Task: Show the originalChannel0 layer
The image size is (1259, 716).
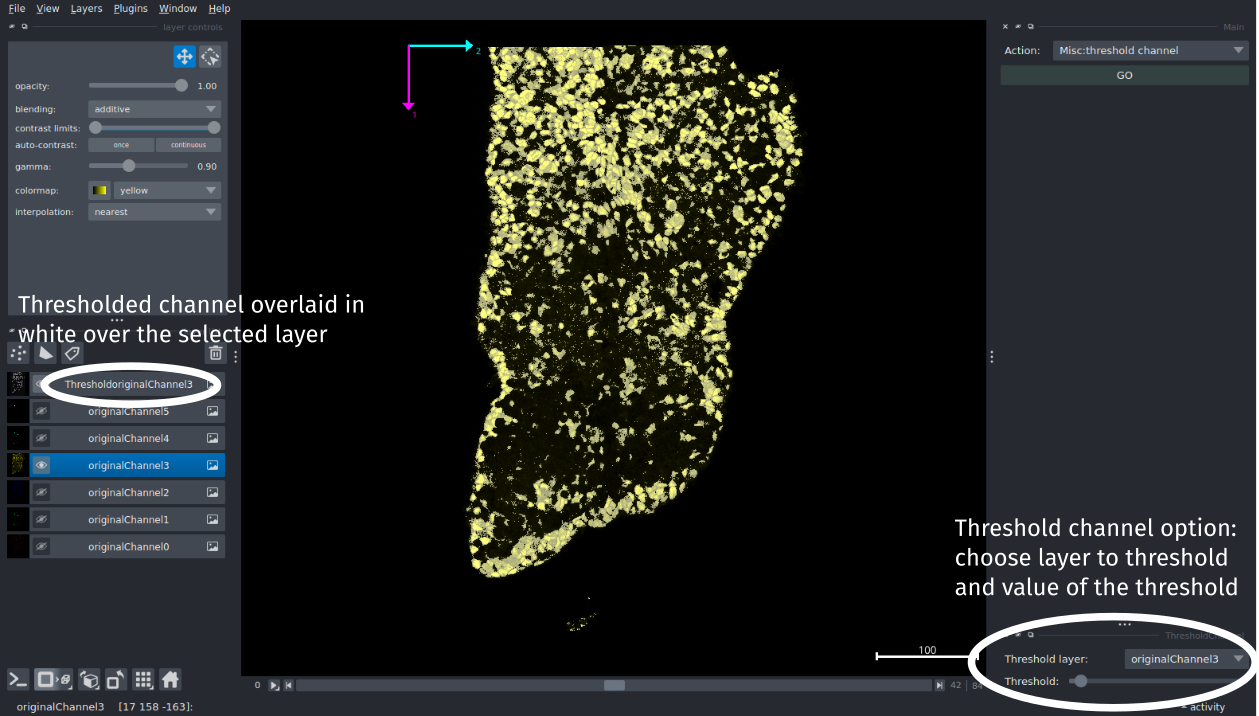Action: coord(42,546)
